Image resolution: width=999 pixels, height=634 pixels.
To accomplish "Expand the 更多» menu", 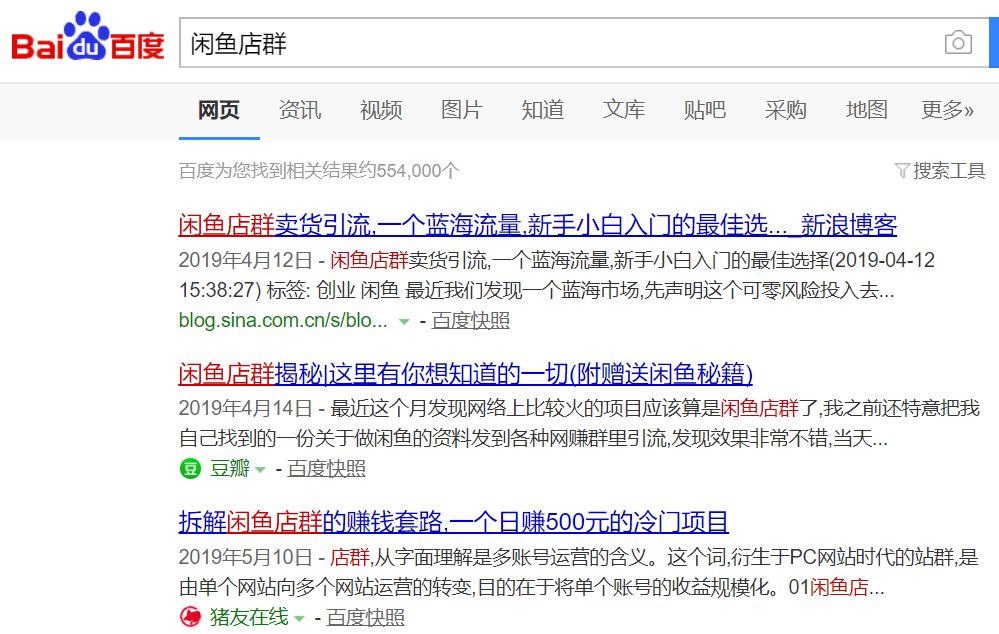I will tap(947, 110).
